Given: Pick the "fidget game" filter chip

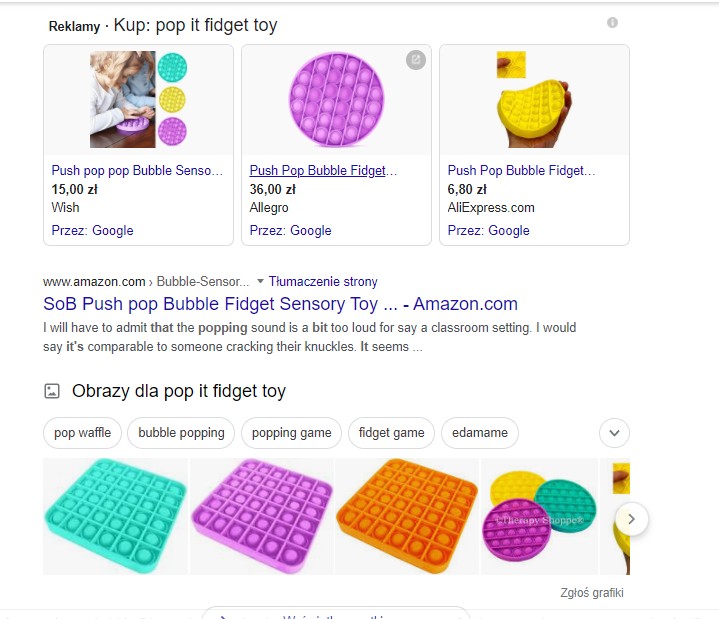Looking at the screenshot, I should [391, 433].
